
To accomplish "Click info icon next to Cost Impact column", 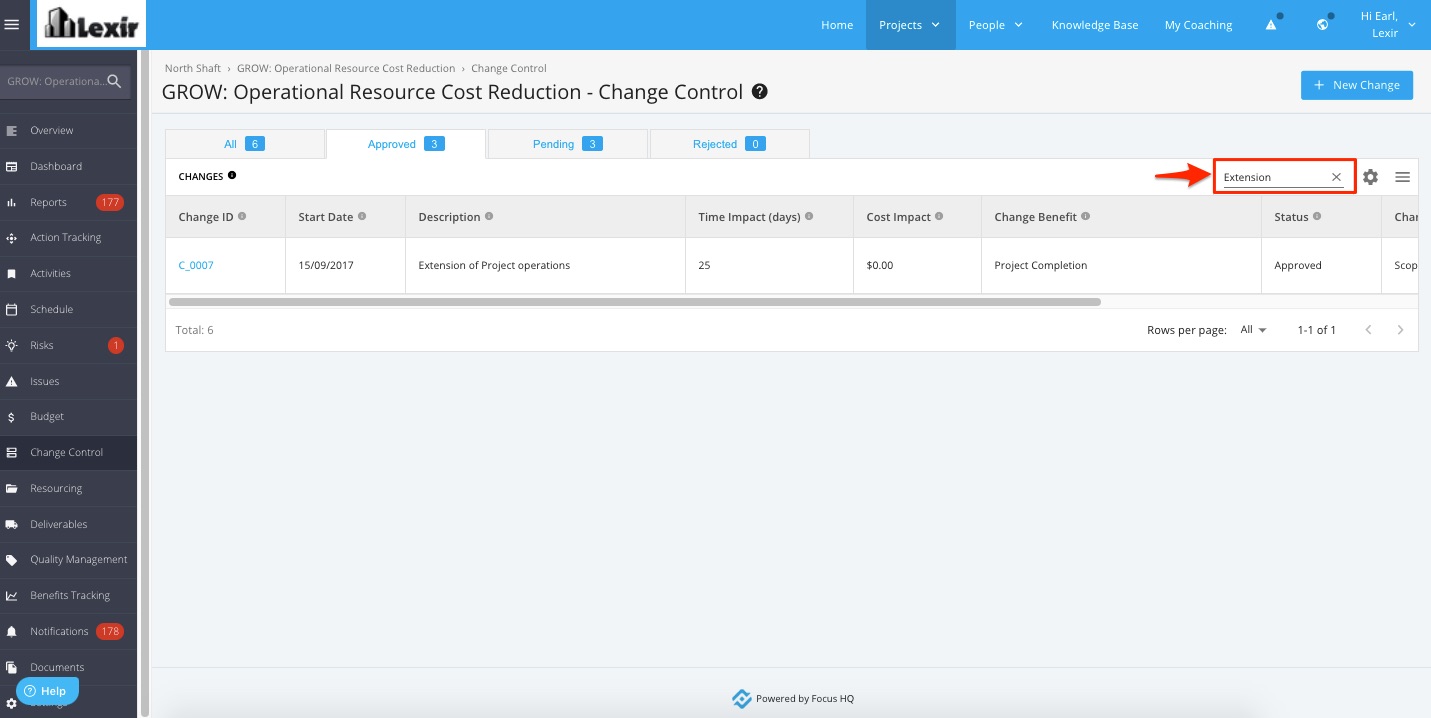I will pyautogui.click(x=939, y=216).
